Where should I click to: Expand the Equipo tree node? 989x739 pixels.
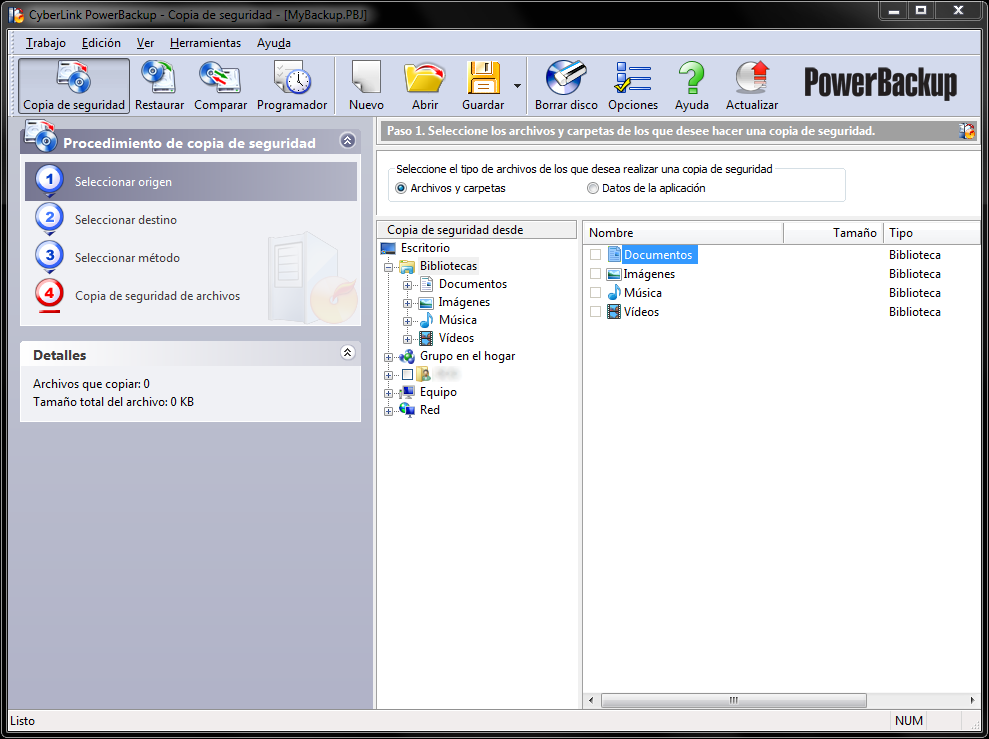coord(389,393)
